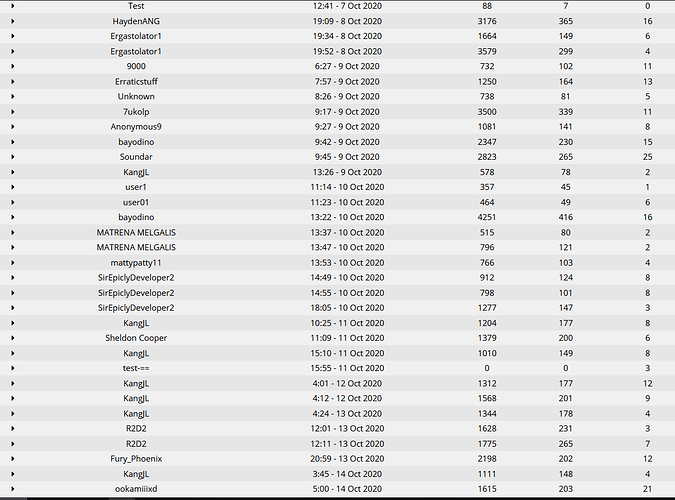This screenshot has height=500, width=675.
Task: Select the 19:52 - 8 Oct 2020 timestamp
Action: [x=347, y=51]
